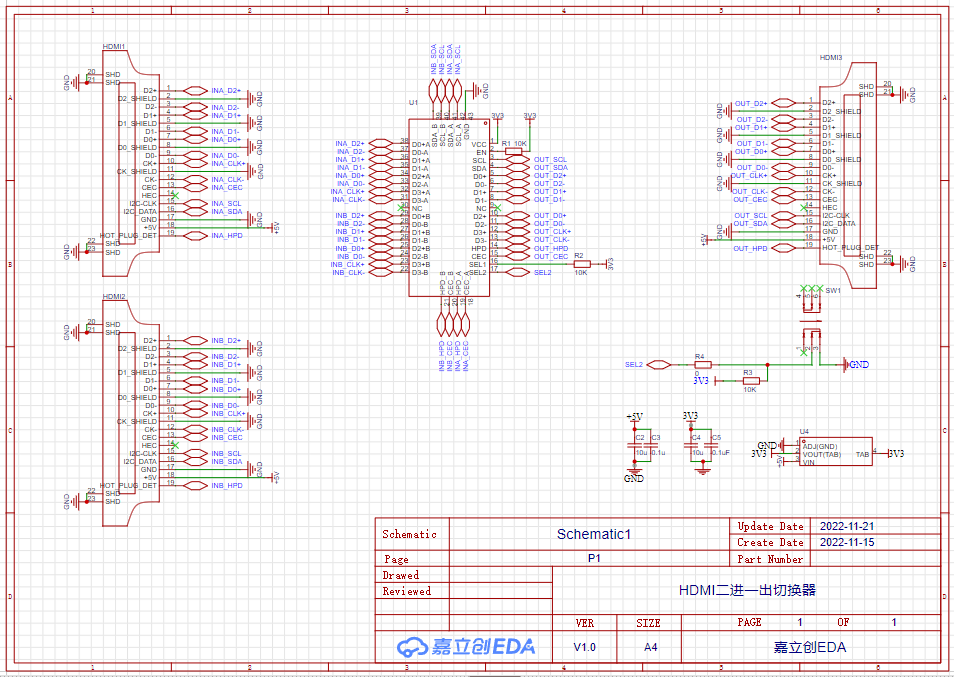Select resistor R2 symbol near SEL1 pin
Image resolution: width=954 pixels, height=677 pixels.
click(x=582, y=264)
